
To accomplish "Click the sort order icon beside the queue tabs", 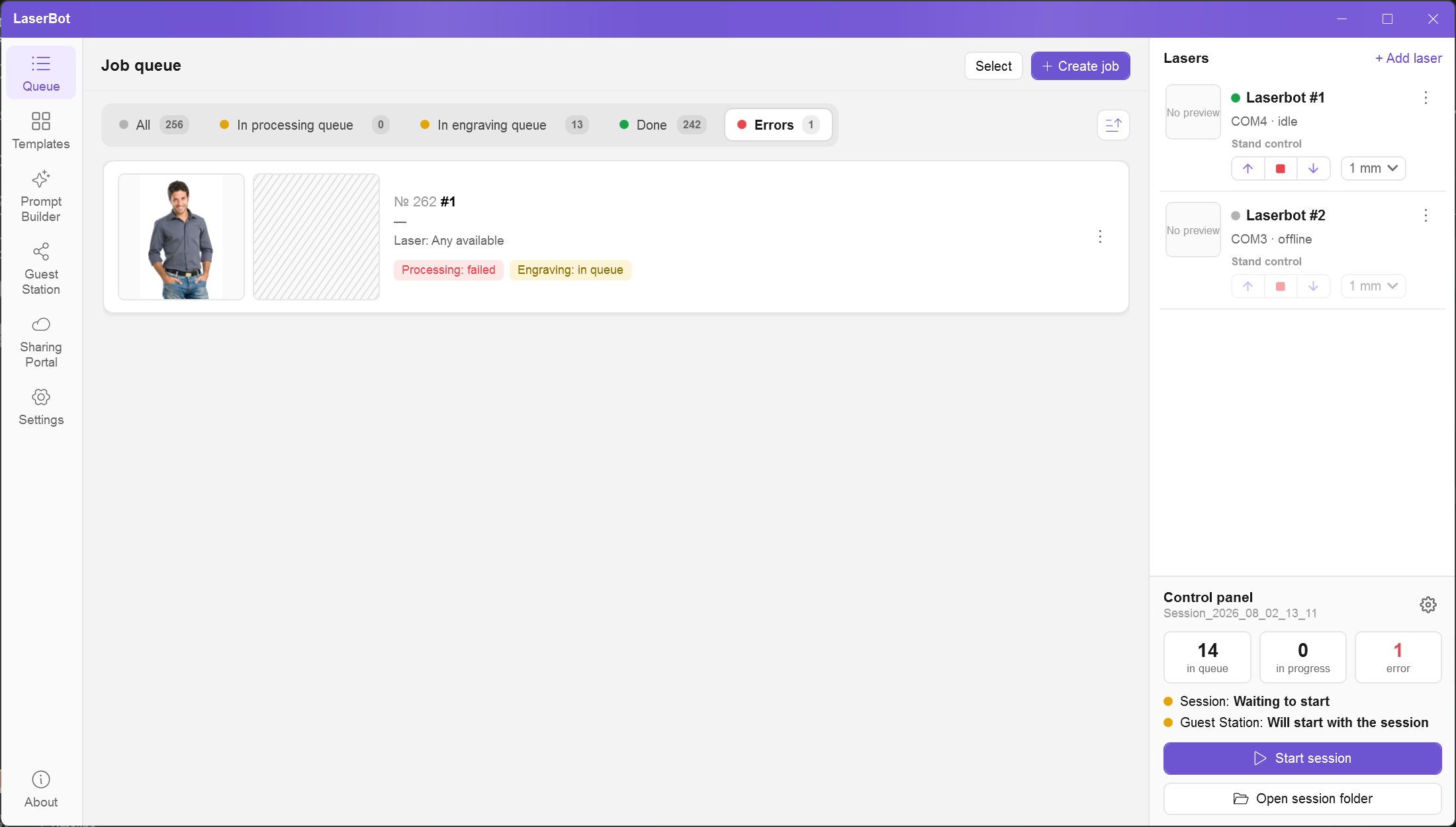I will coord(1113,124).
